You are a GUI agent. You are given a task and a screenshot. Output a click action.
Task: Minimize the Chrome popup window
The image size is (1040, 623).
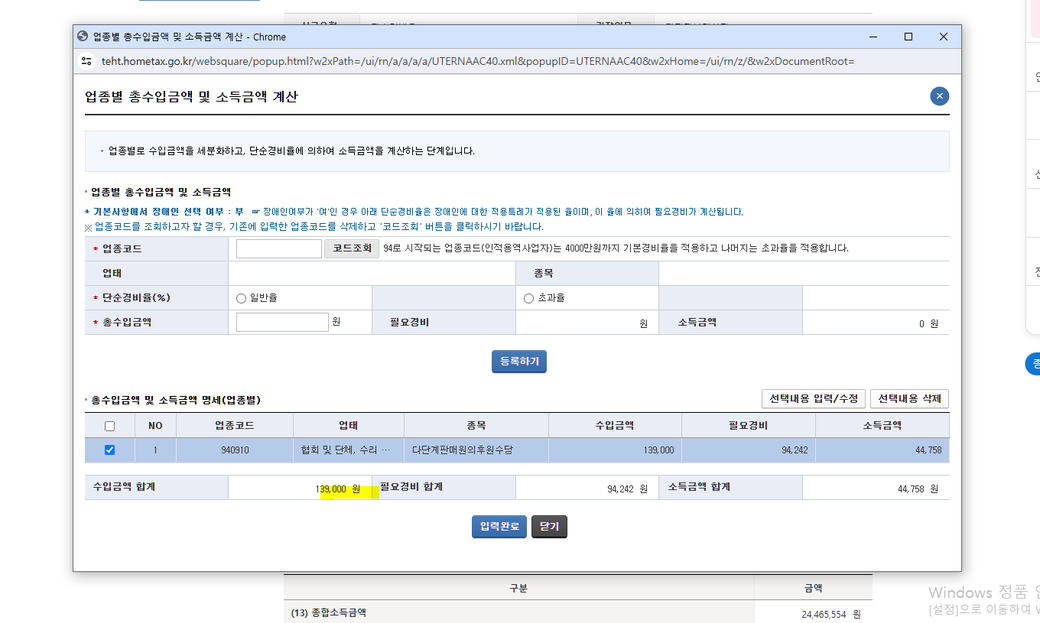(873, 37)
